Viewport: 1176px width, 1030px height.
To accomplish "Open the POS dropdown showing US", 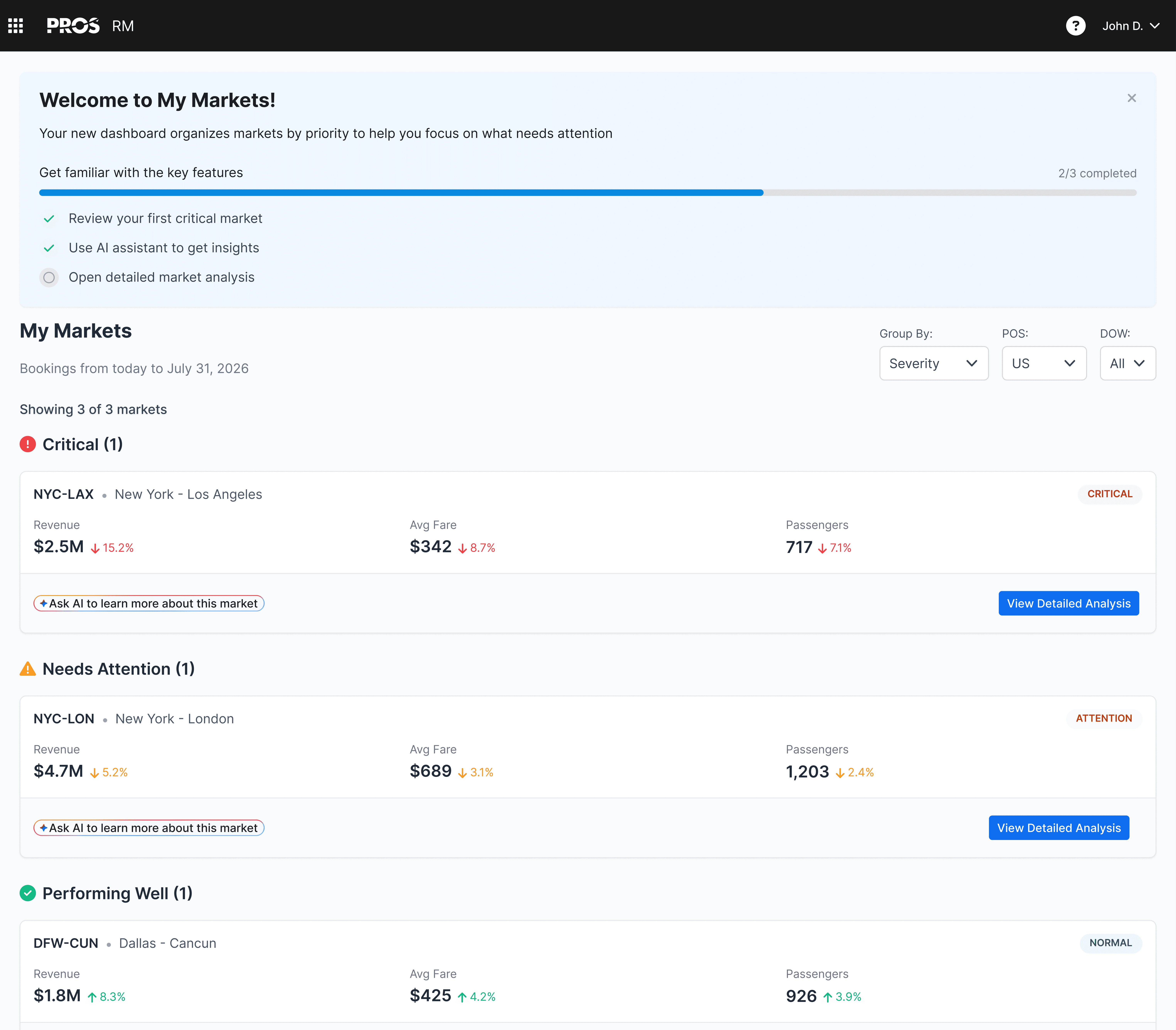I will tap(1044, 363).
